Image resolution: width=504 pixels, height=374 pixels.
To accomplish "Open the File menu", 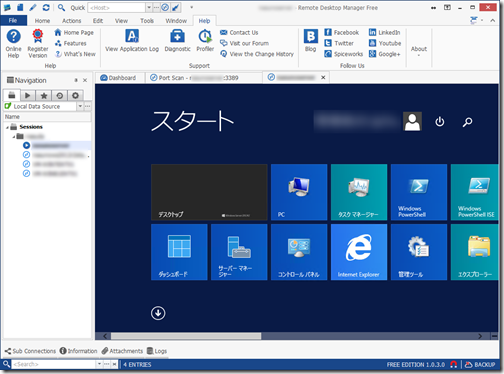I will [x=13, y=21].
